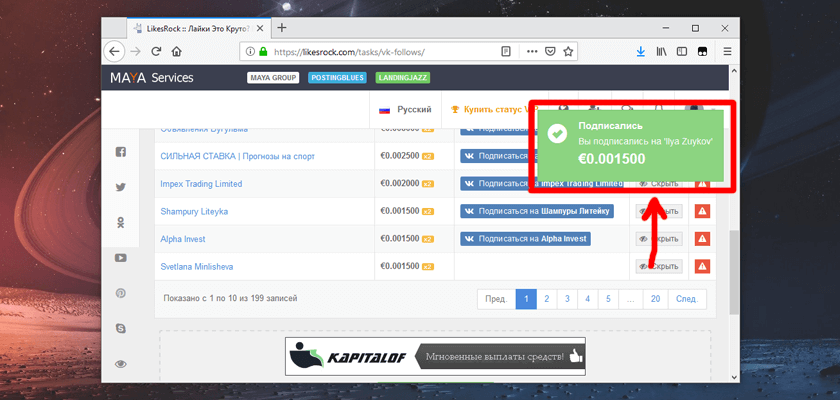Open the Русский language selector

pos(405,109)
